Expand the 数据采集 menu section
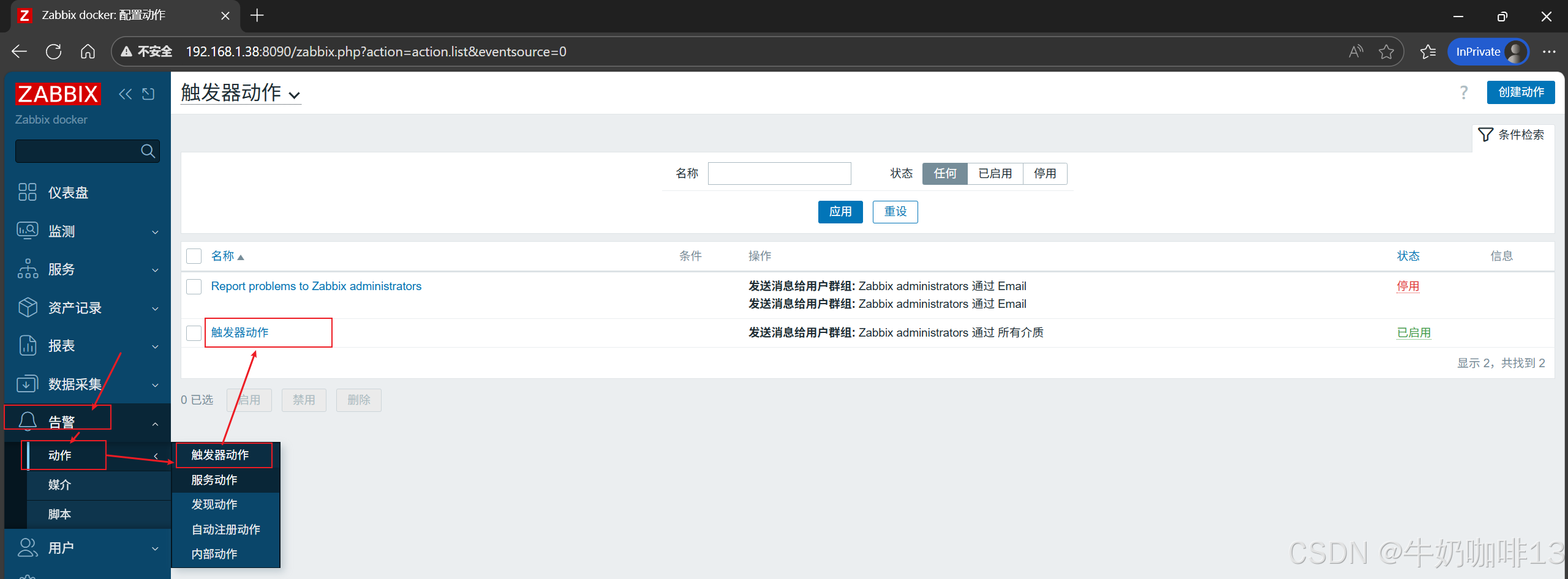 point(155,385)
